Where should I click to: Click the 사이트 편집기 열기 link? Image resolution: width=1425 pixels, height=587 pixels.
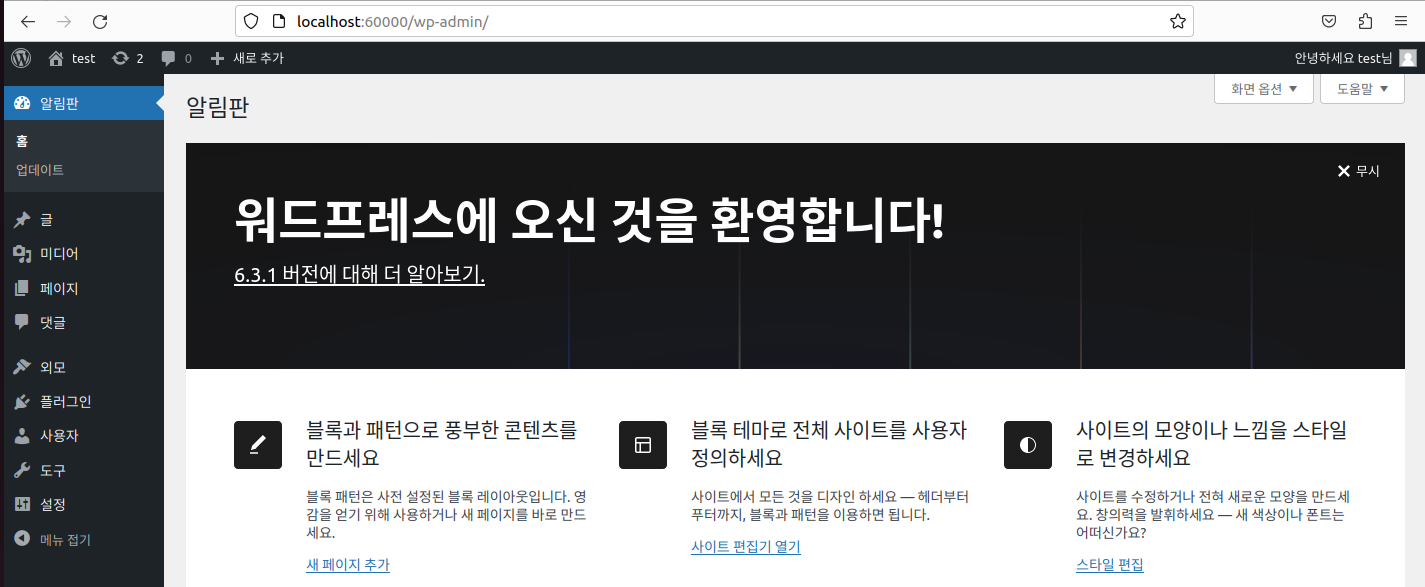pos(746,547)
